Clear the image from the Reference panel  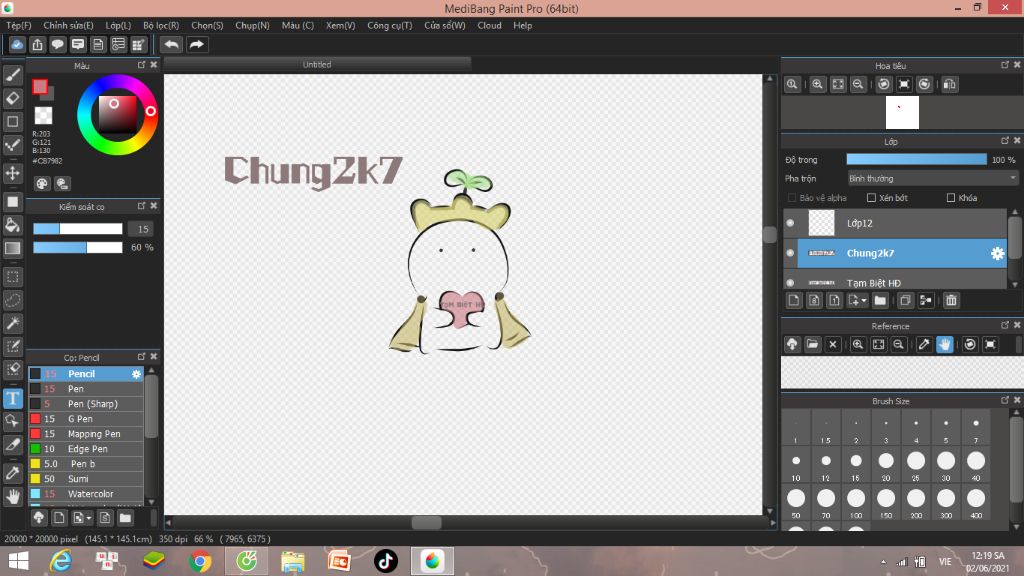[x=833, y=344]
